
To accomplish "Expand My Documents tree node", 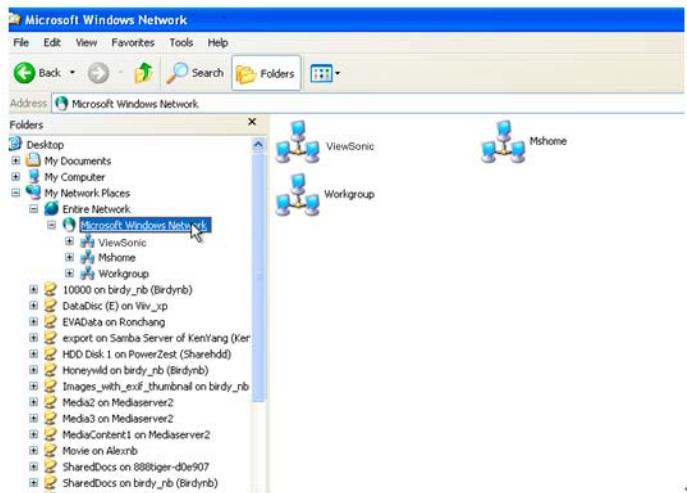I will click(x=16, y=161).
